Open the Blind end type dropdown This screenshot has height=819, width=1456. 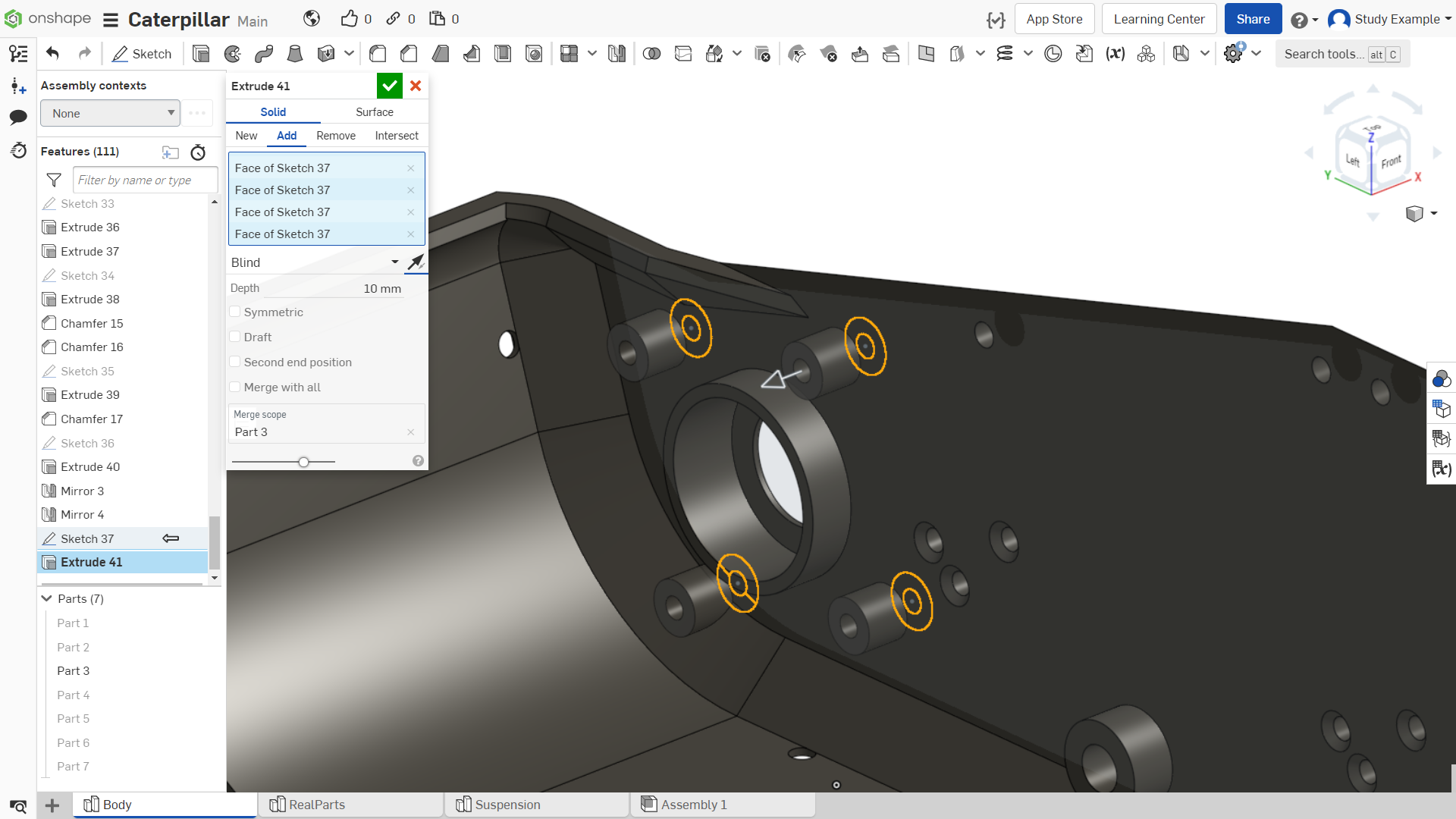(x=315, y=262)
